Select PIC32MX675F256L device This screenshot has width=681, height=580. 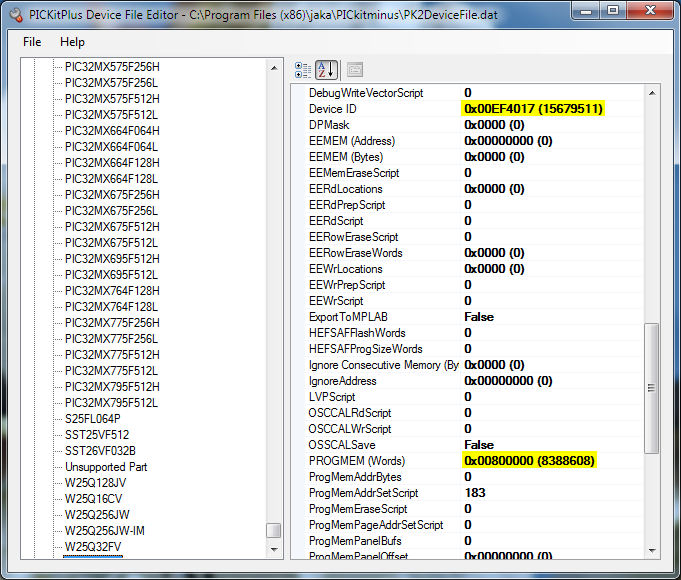(x=112, y=211)
